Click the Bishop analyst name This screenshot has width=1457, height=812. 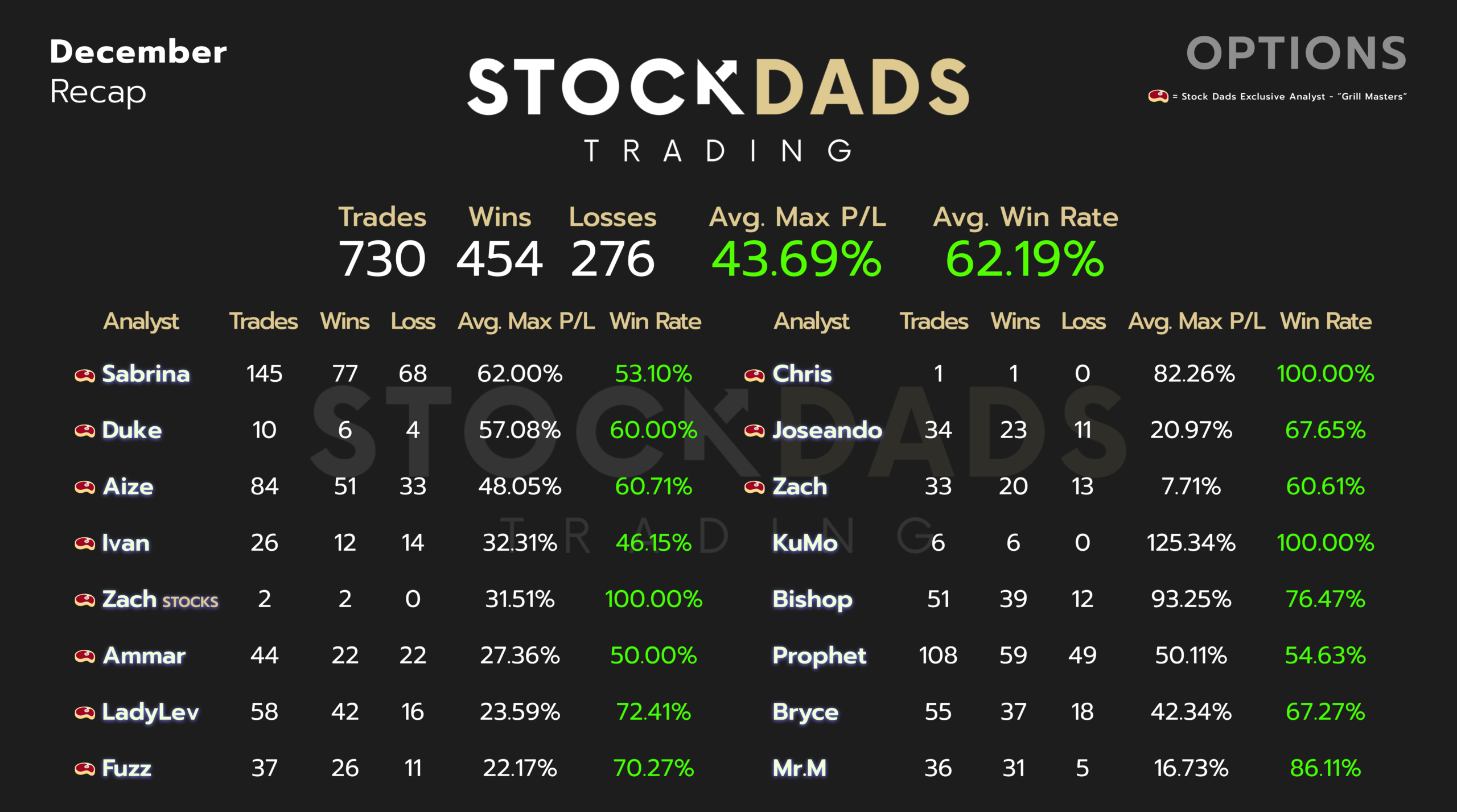[812, 599]
